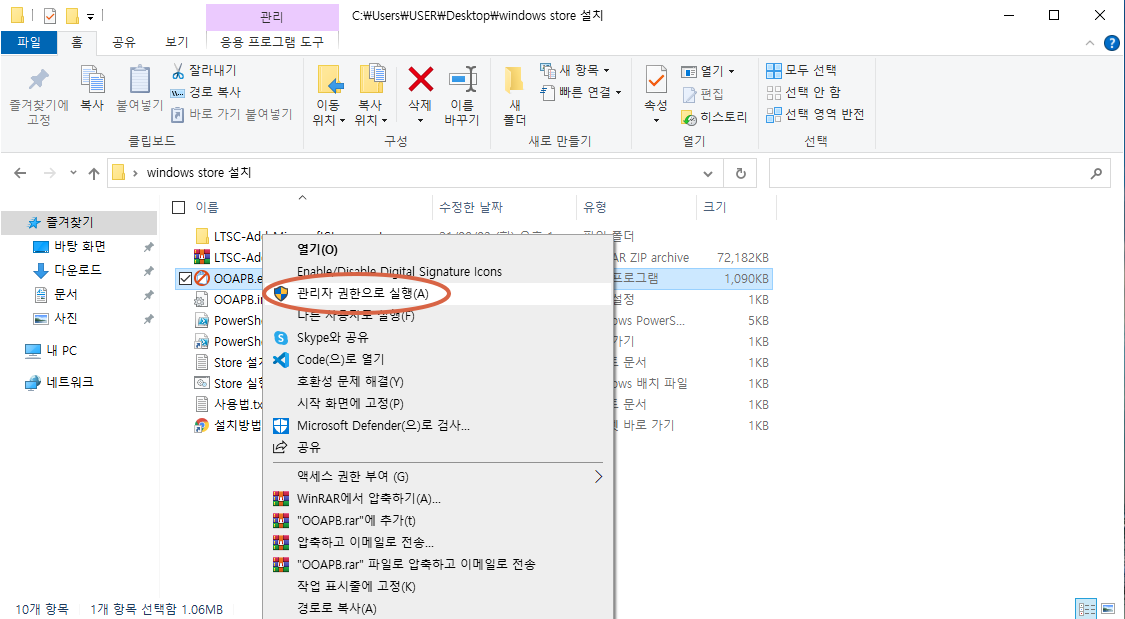The width and height of the screenshot is (1125, 619).
Task: Switch to details view icon in status bar
Action: [x=1086, y=608]
